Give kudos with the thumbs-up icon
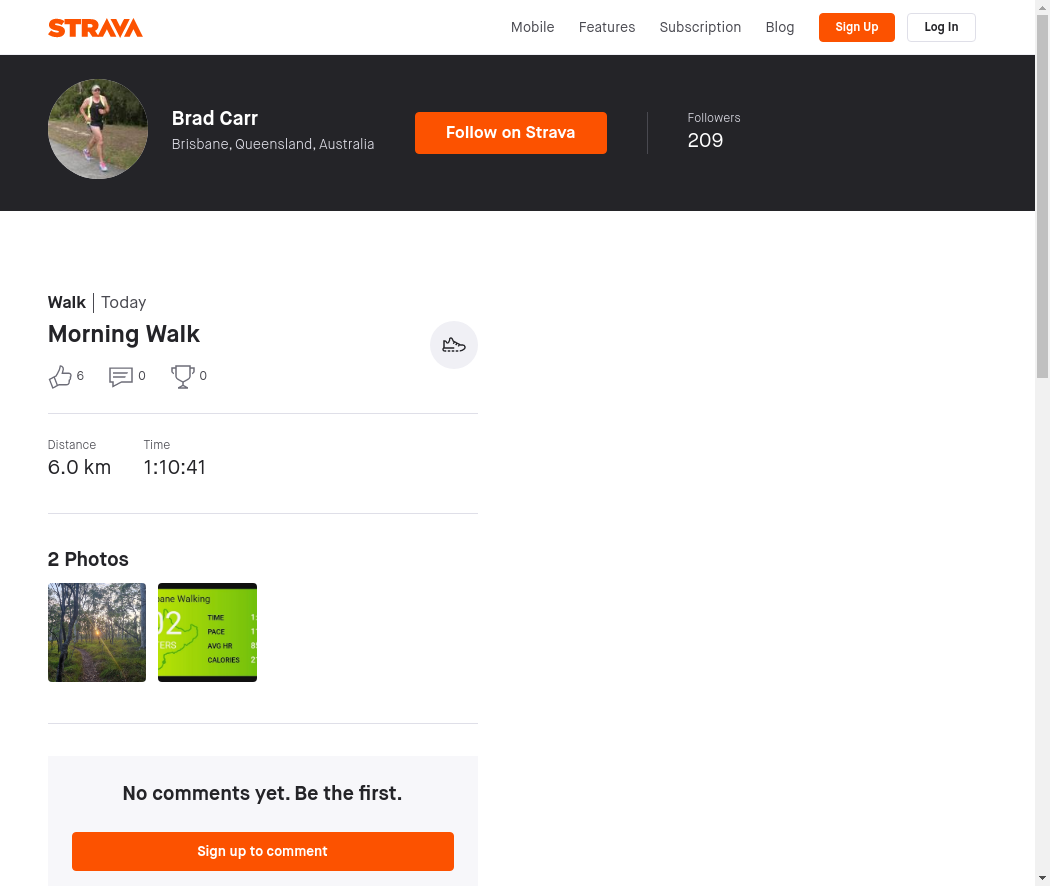Image resolution: width=1050 pixels, height=886 pixels. point(60,376)
